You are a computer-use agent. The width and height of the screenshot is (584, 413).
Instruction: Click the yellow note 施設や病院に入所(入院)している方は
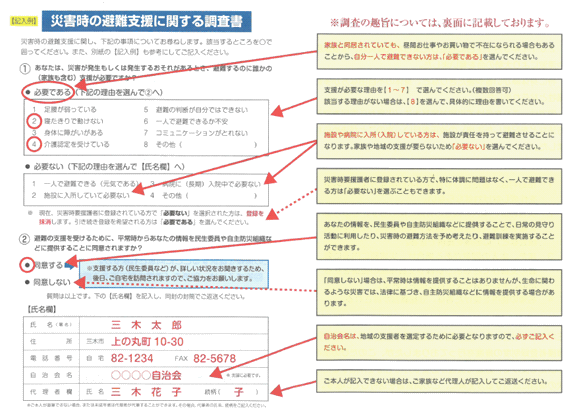[x=439, y=141]
